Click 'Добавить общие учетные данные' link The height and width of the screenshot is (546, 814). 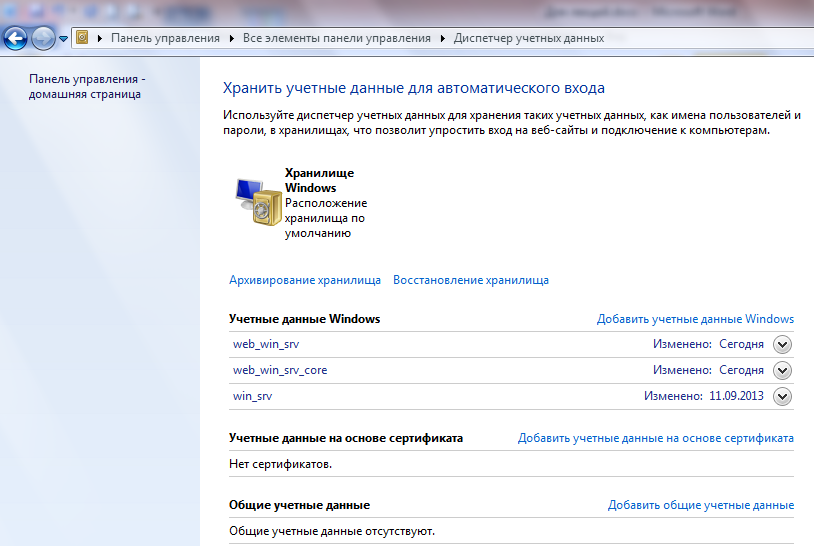(701, 505)
